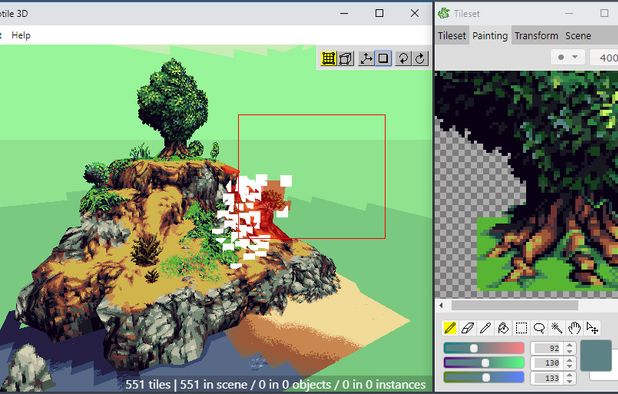
Task: Open the Transform tab
Action: 536,35
